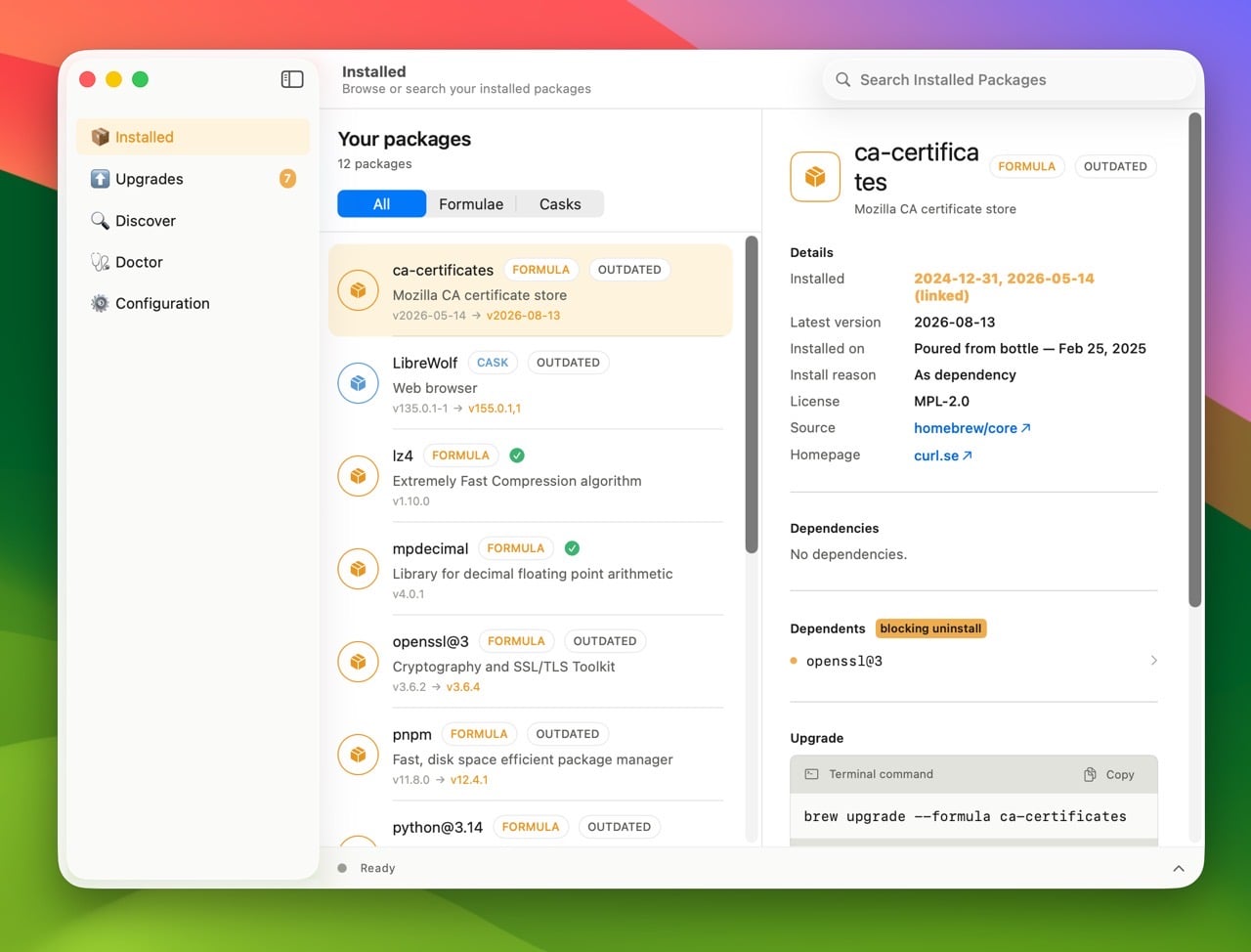Viewport: 1251px width, 952px height.
Task: Click the v3.6.4 version for openssl@3
Action: coord(463,687)
